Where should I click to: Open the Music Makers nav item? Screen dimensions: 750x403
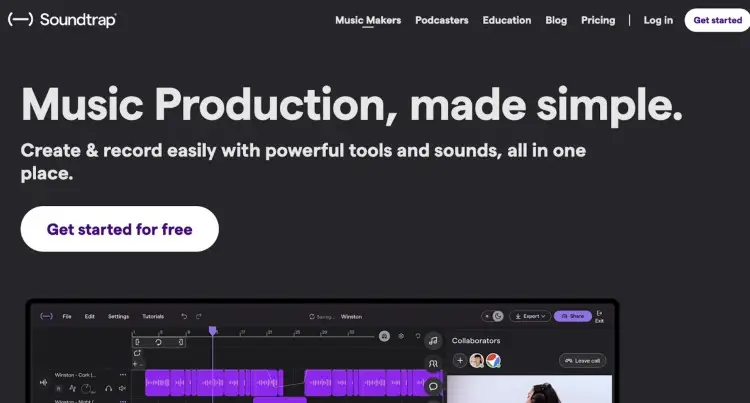tap(368, 20)
